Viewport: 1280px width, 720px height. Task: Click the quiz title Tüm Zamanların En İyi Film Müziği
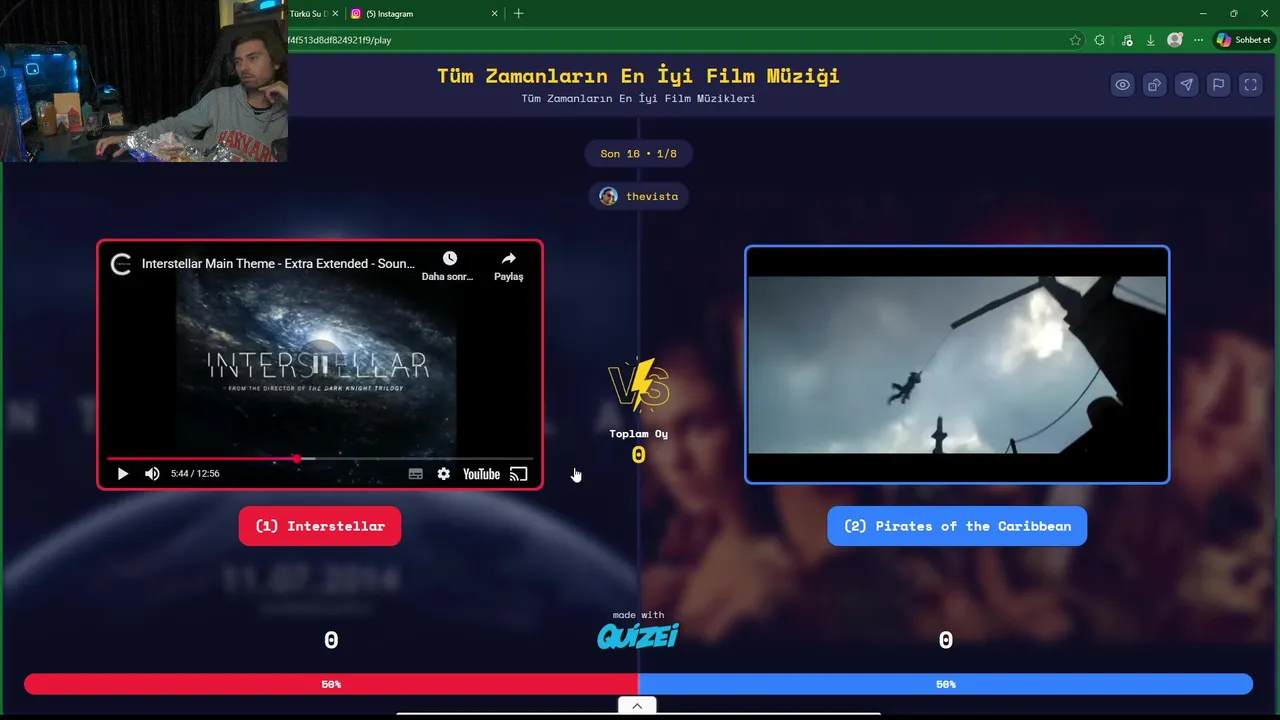(x=638, y=76)
